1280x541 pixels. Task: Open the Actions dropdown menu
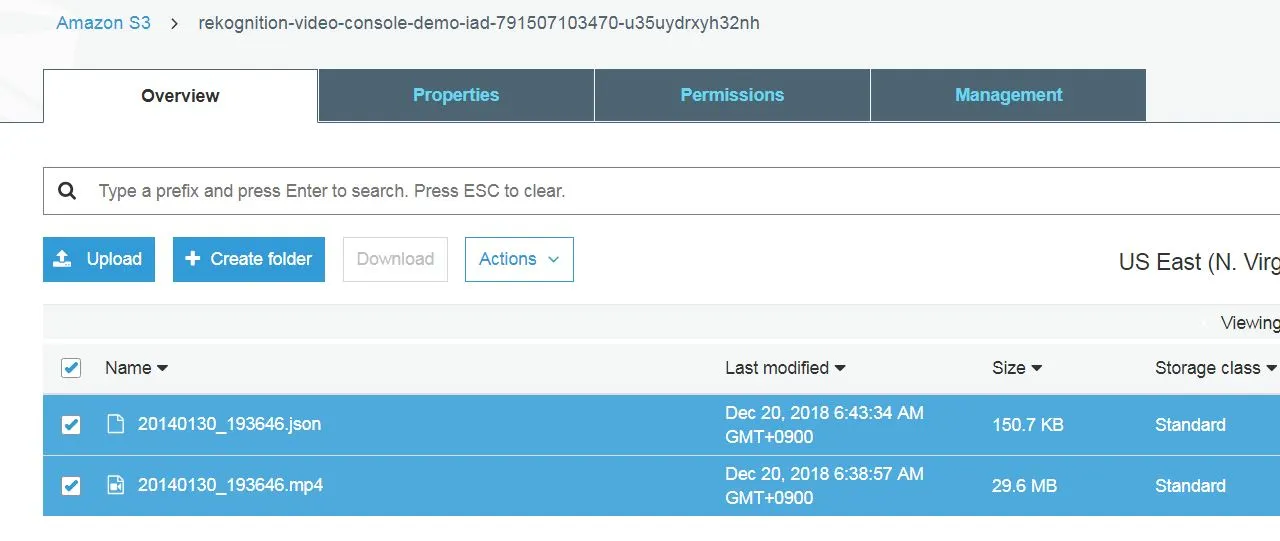click(519, 259)
